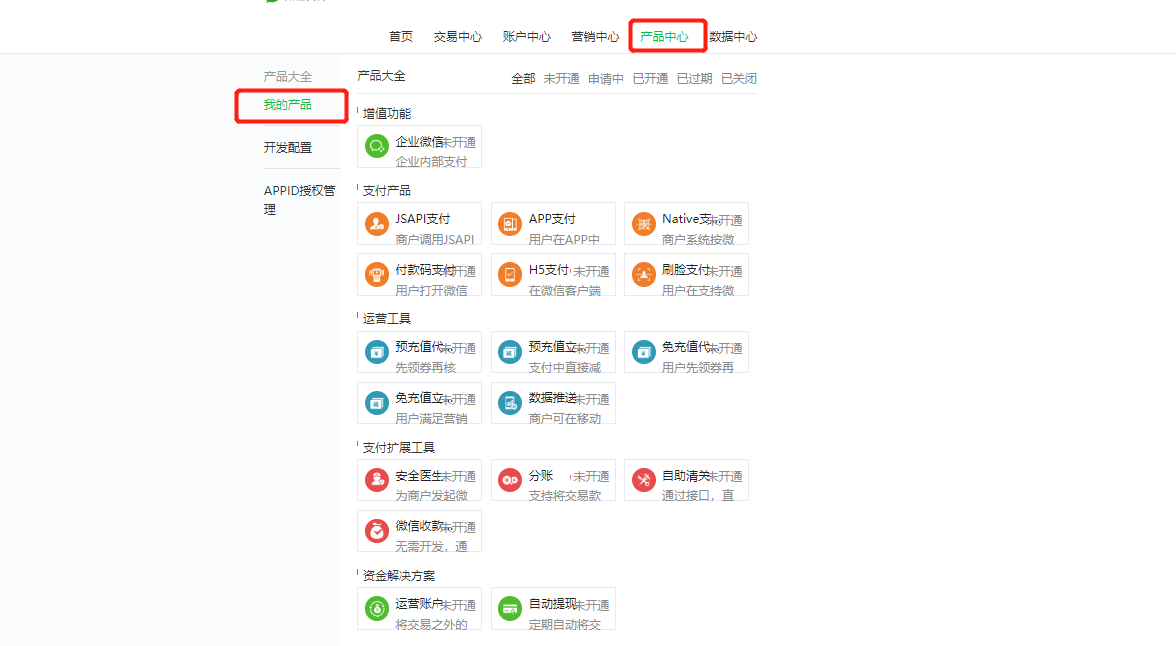1176x646 pixels.
Task: Click the 支付产品 section heading
Action: [x=387, y=191]
